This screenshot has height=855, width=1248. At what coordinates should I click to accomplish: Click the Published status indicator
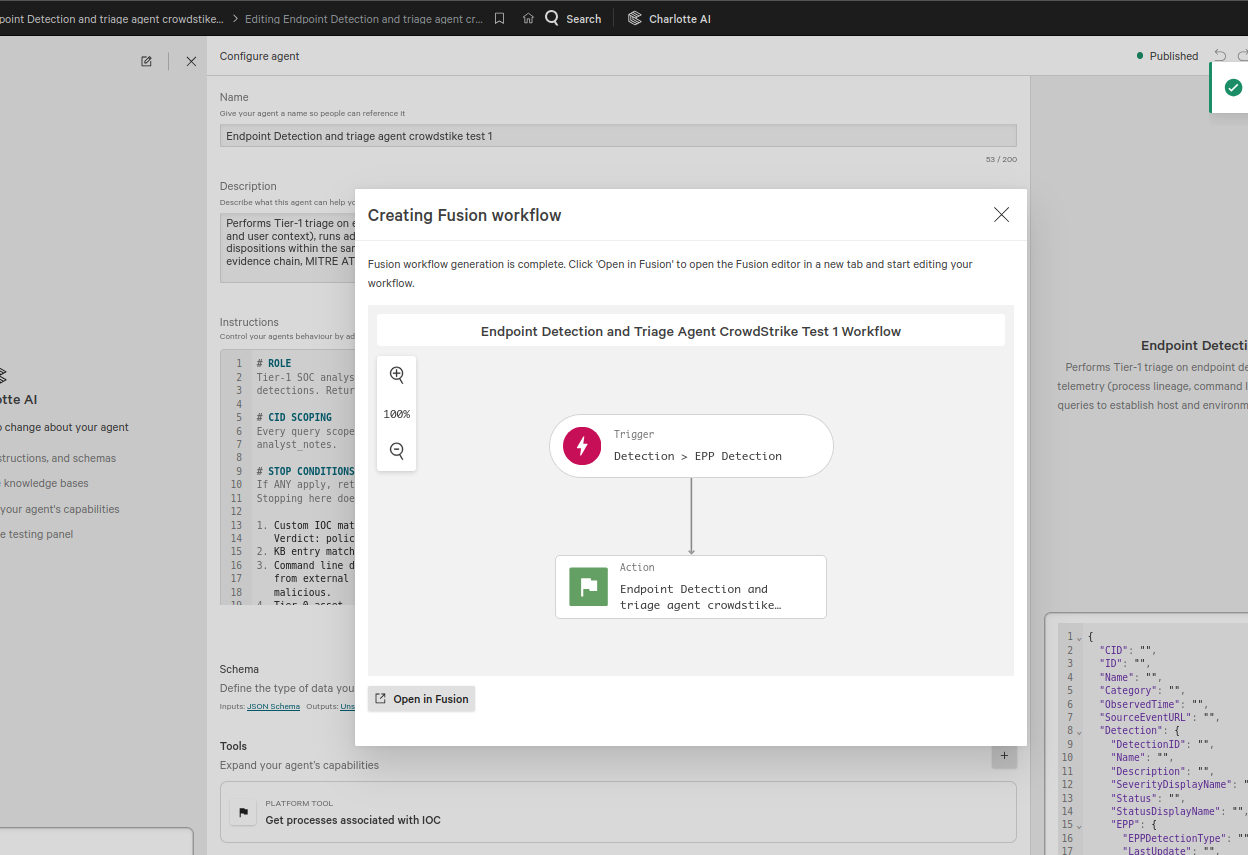(1168, 56)
